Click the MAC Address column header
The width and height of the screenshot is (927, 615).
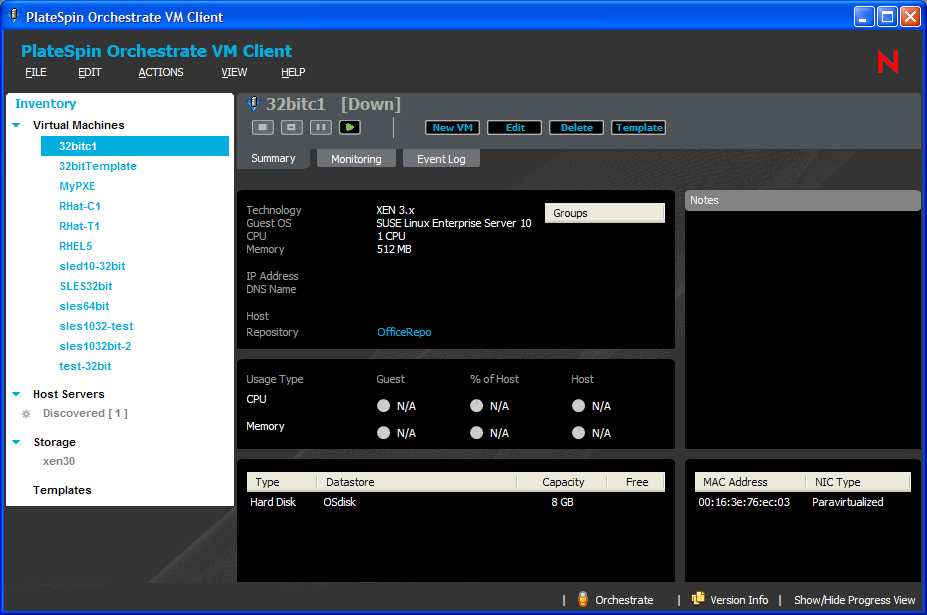[x=750, y=482]
